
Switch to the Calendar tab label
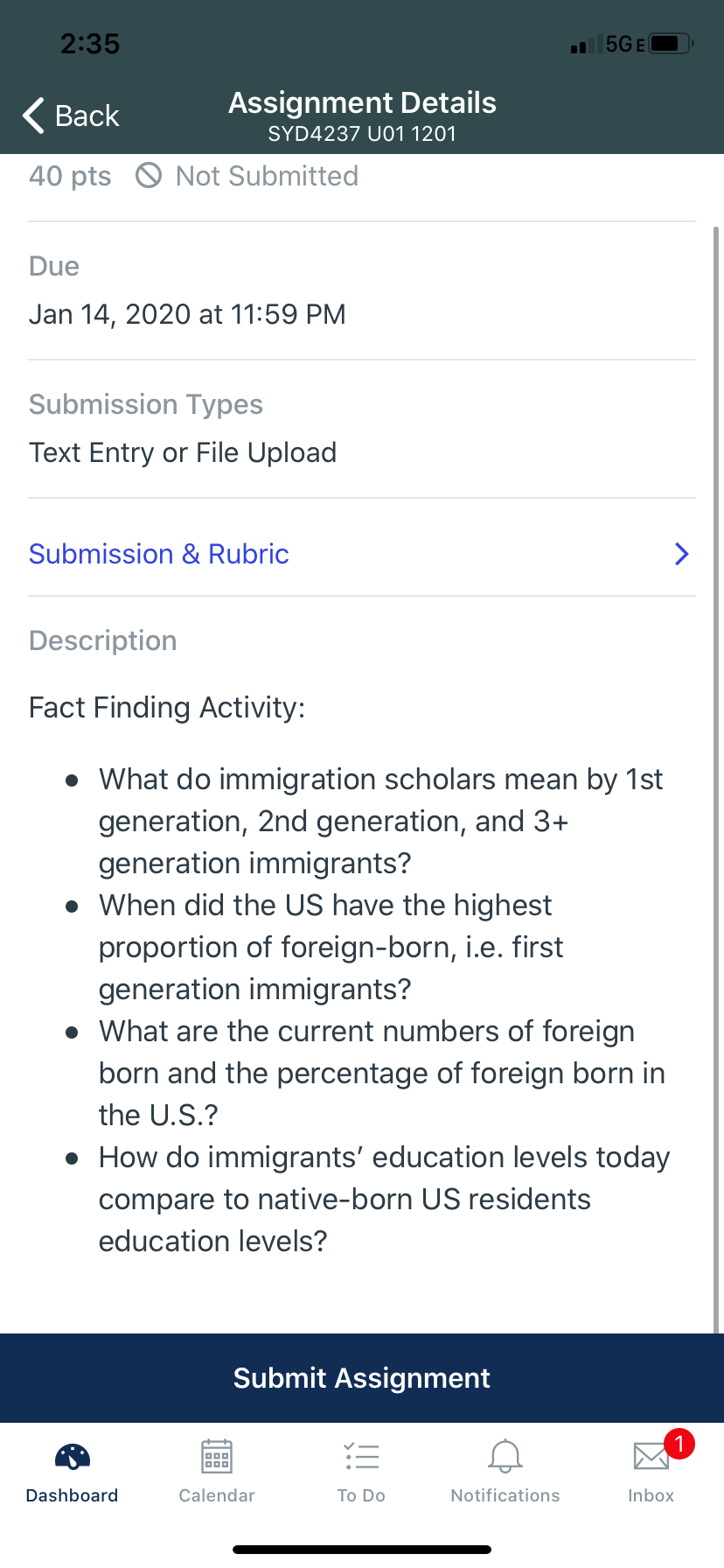(x=217, y=1495)
